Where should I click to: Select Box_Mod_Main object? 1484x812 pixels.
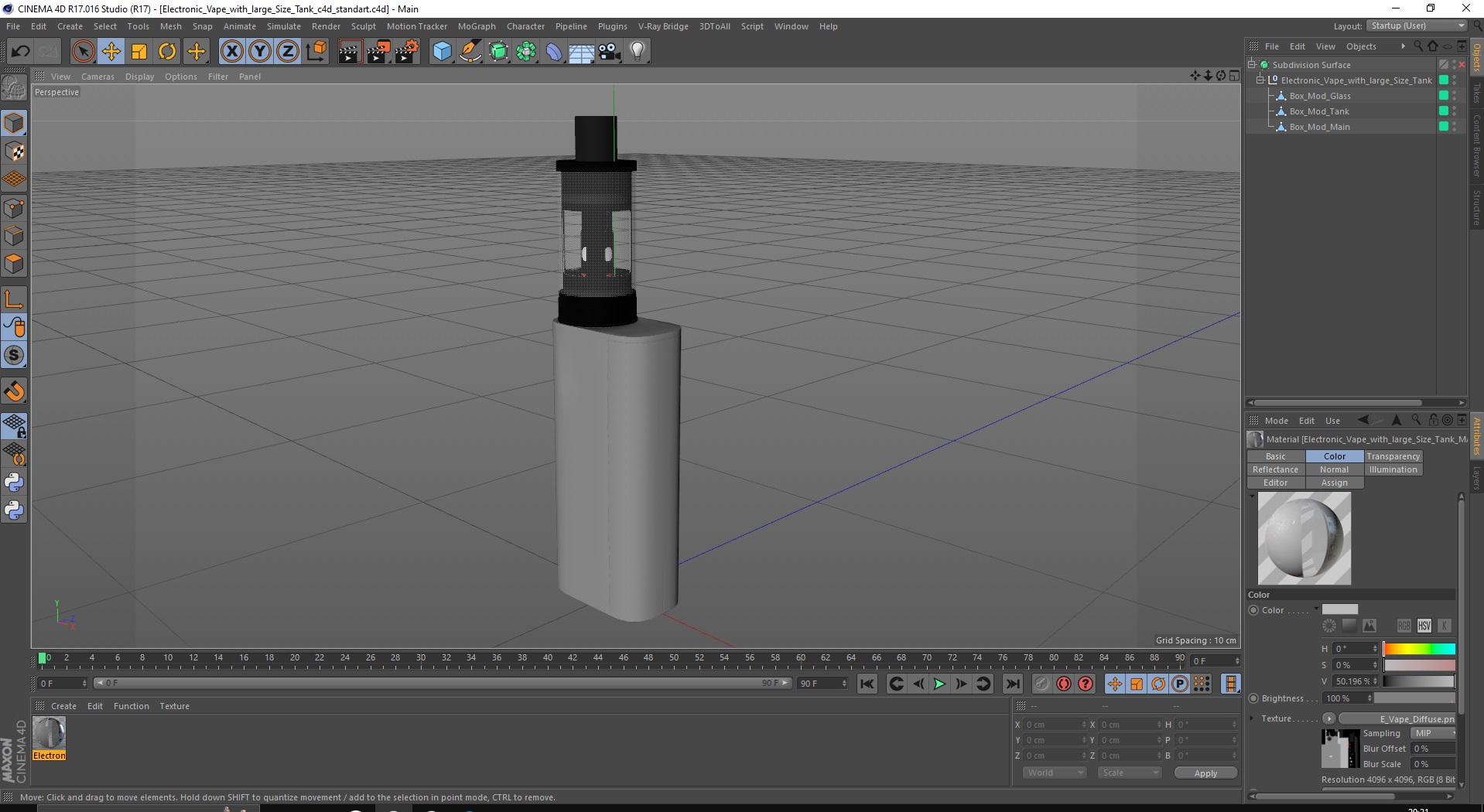[x=1319, y=127]
